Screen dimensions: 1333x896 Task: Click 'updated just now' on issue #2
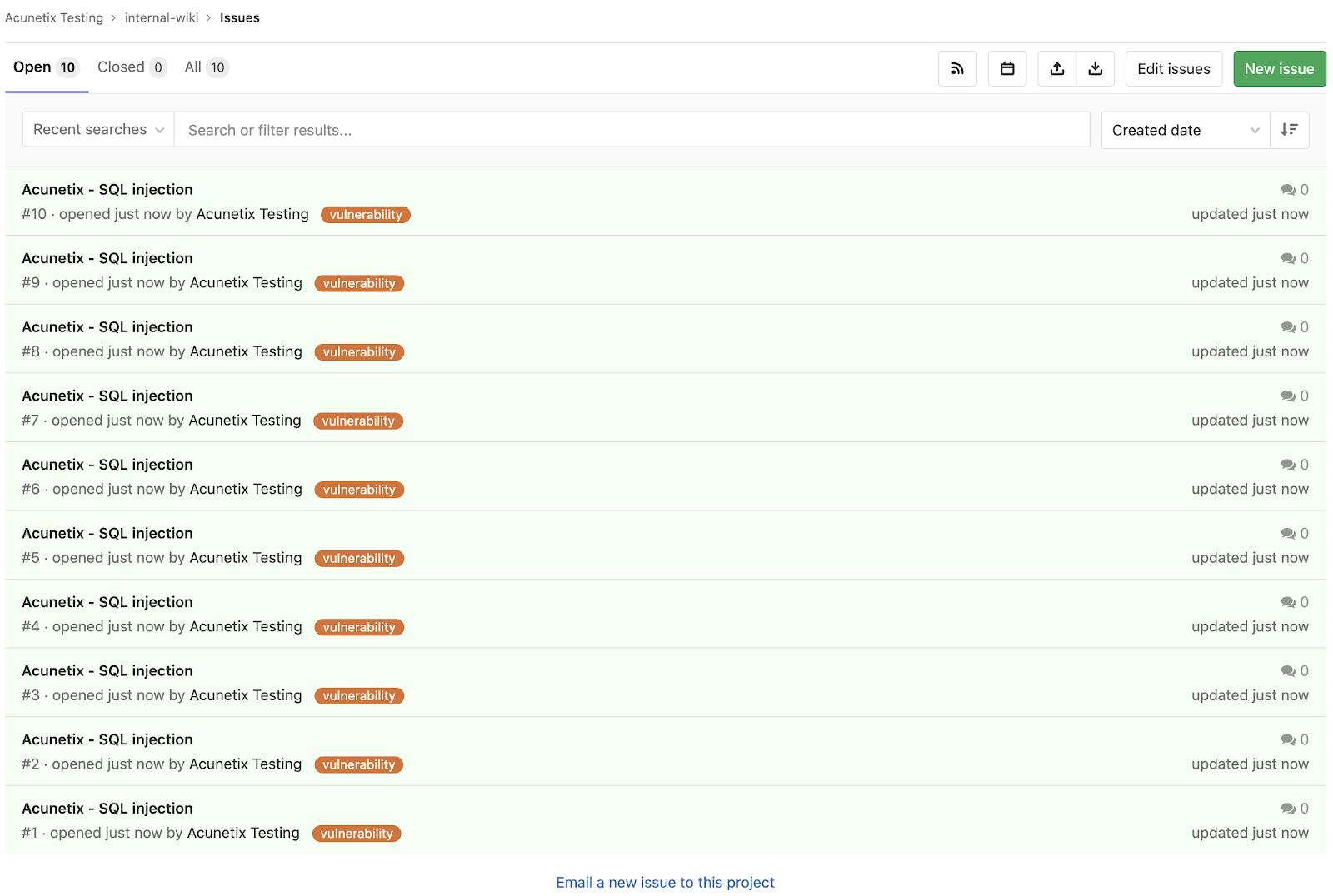click(x=1250, y=764)
